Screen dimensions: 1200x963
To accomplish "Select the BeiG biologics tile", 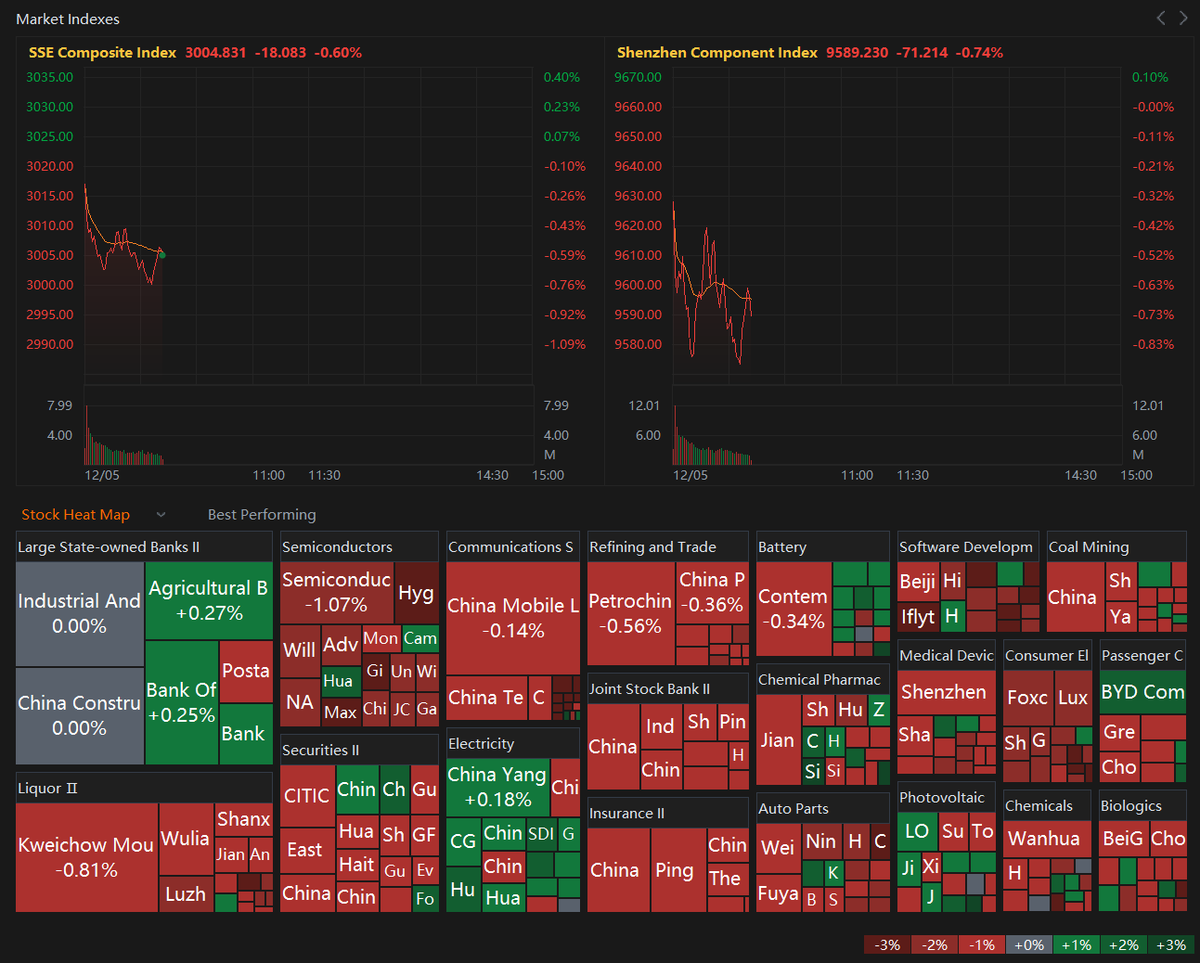I will coord(1122,838).
